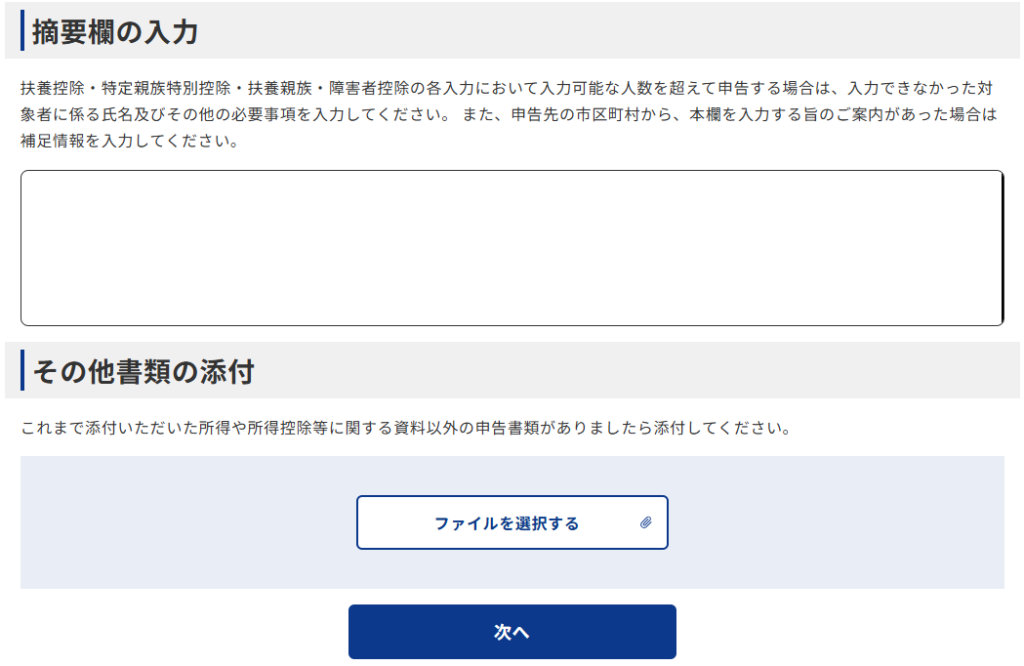Click the right edge of the 摘要欄 text area
Image resolution: width=1024 pixels, height=666 pixels.
[x=1001, y=247]
